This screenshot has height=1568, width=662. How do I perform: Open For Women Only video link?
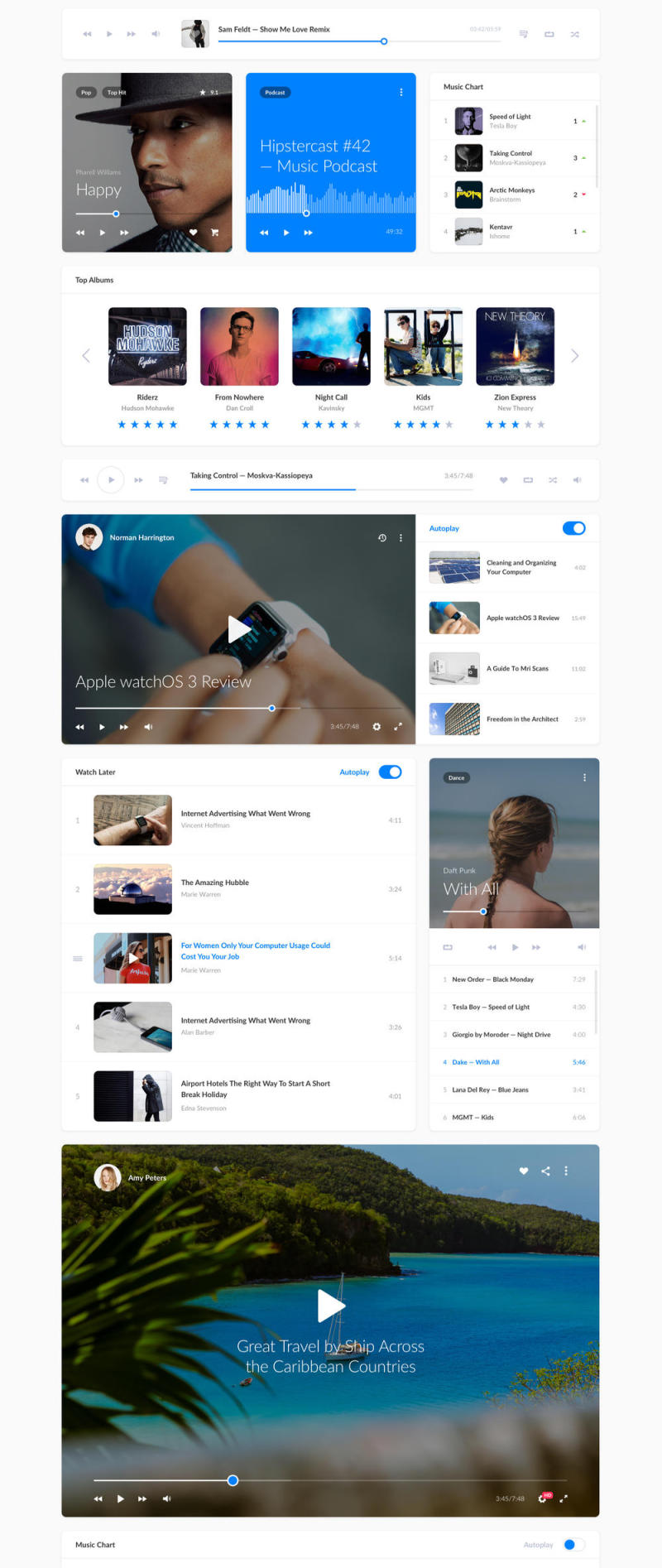(x=255, y=950)
